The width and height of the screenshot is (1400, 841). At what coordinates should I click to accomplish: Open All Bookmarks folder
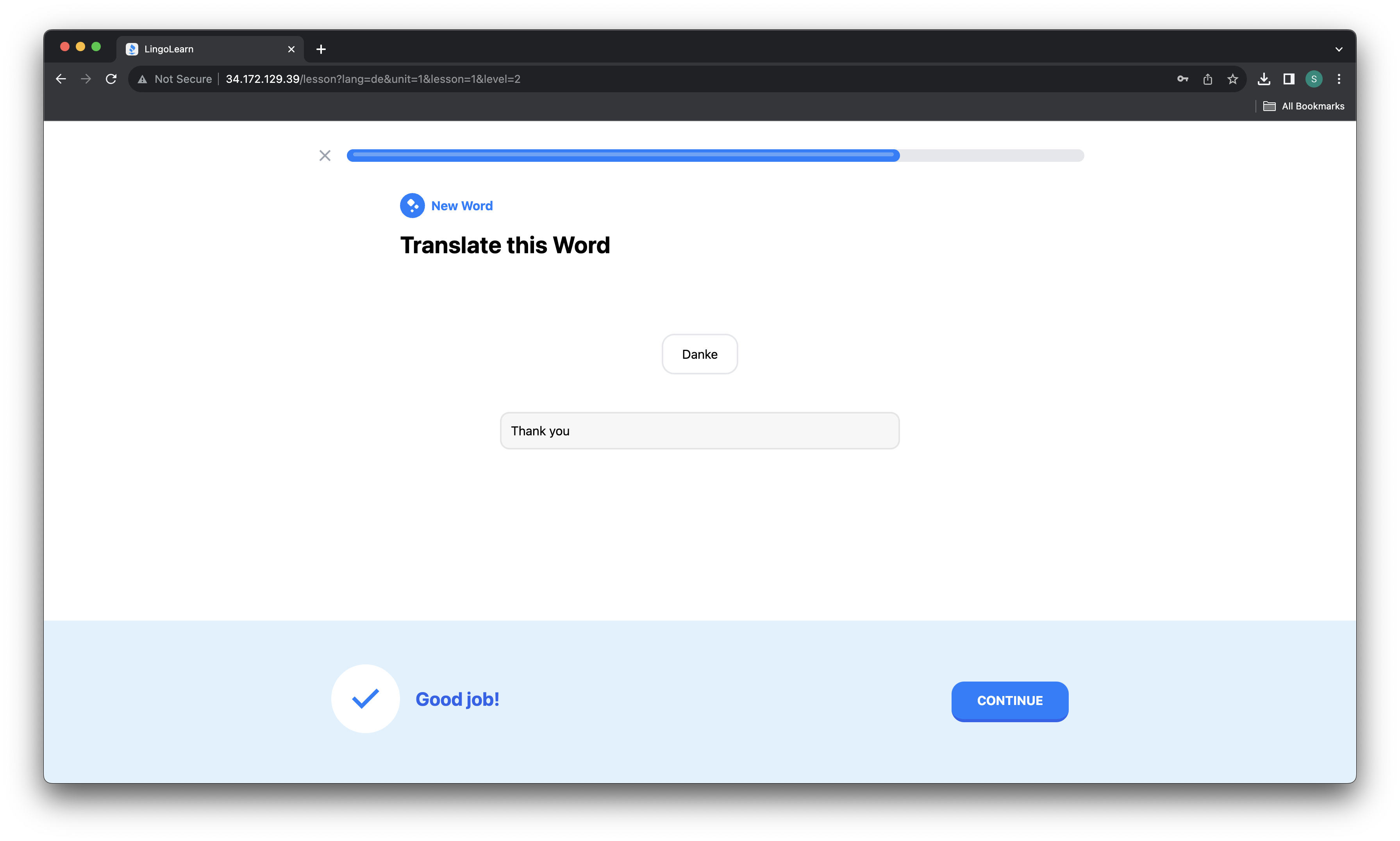tap(1304, 106)
